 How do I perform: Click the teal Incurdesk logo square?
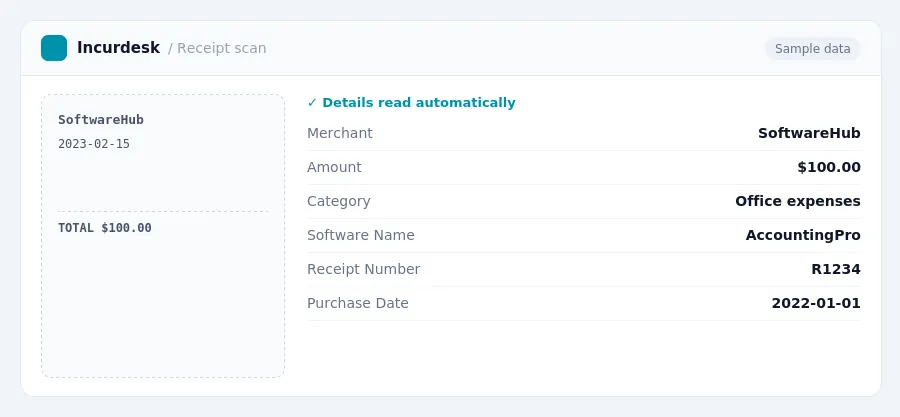[54, 48]
